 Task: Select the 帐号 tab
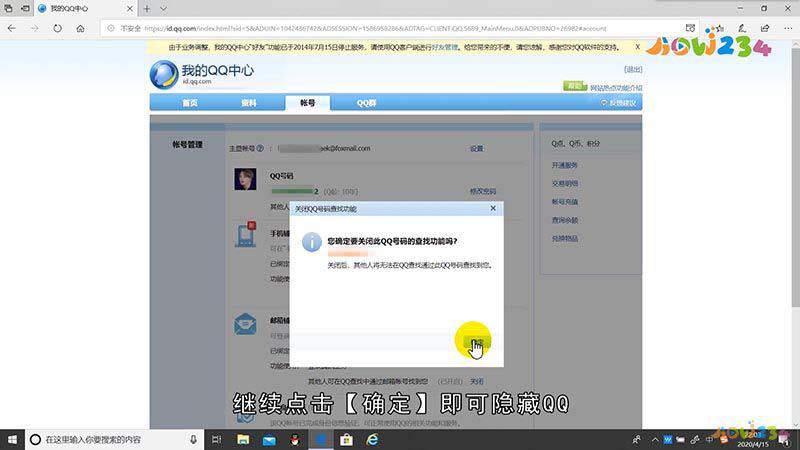(x=308, y=103)
